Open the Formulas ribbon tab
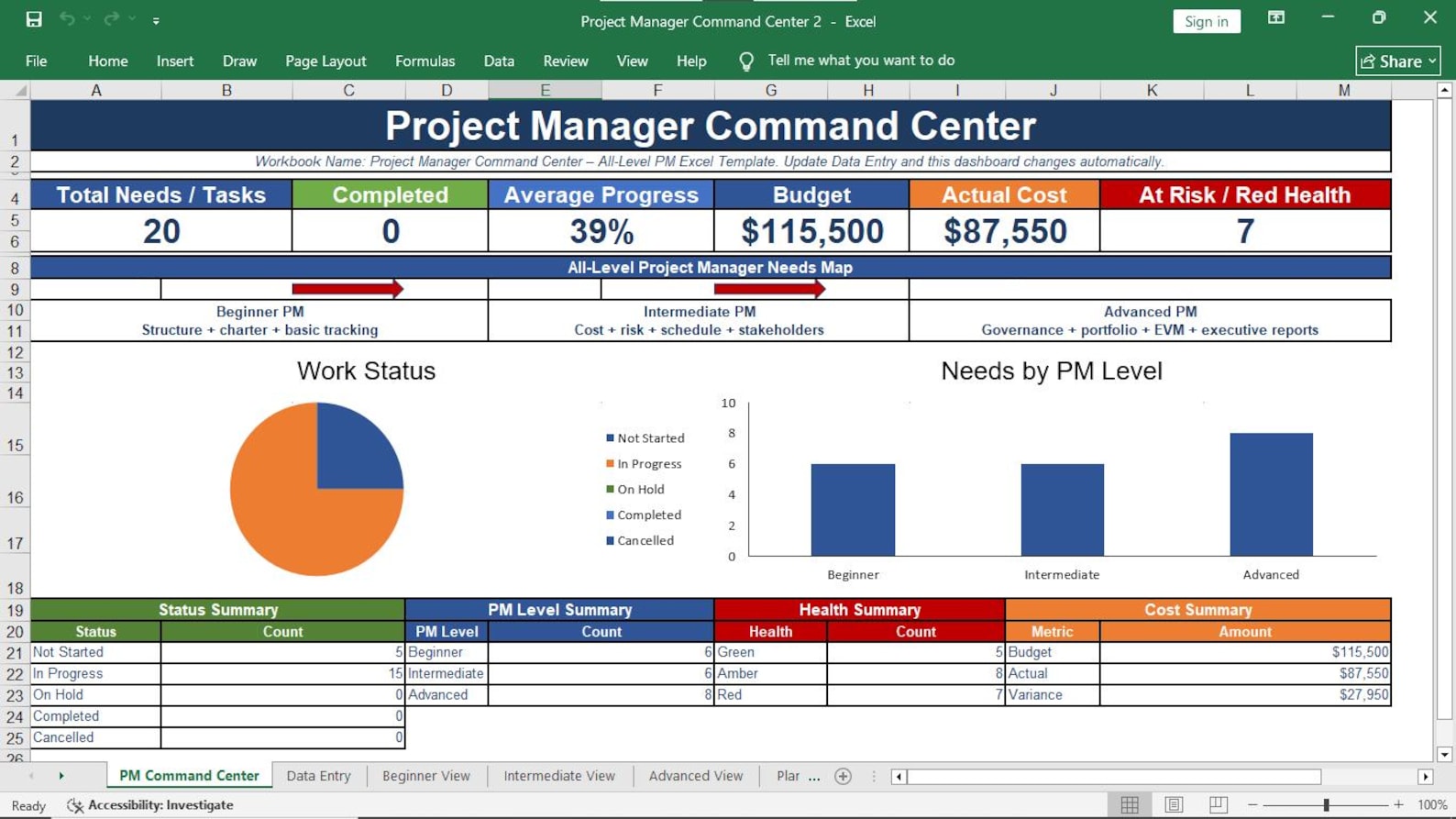 (x=425, y=61)
